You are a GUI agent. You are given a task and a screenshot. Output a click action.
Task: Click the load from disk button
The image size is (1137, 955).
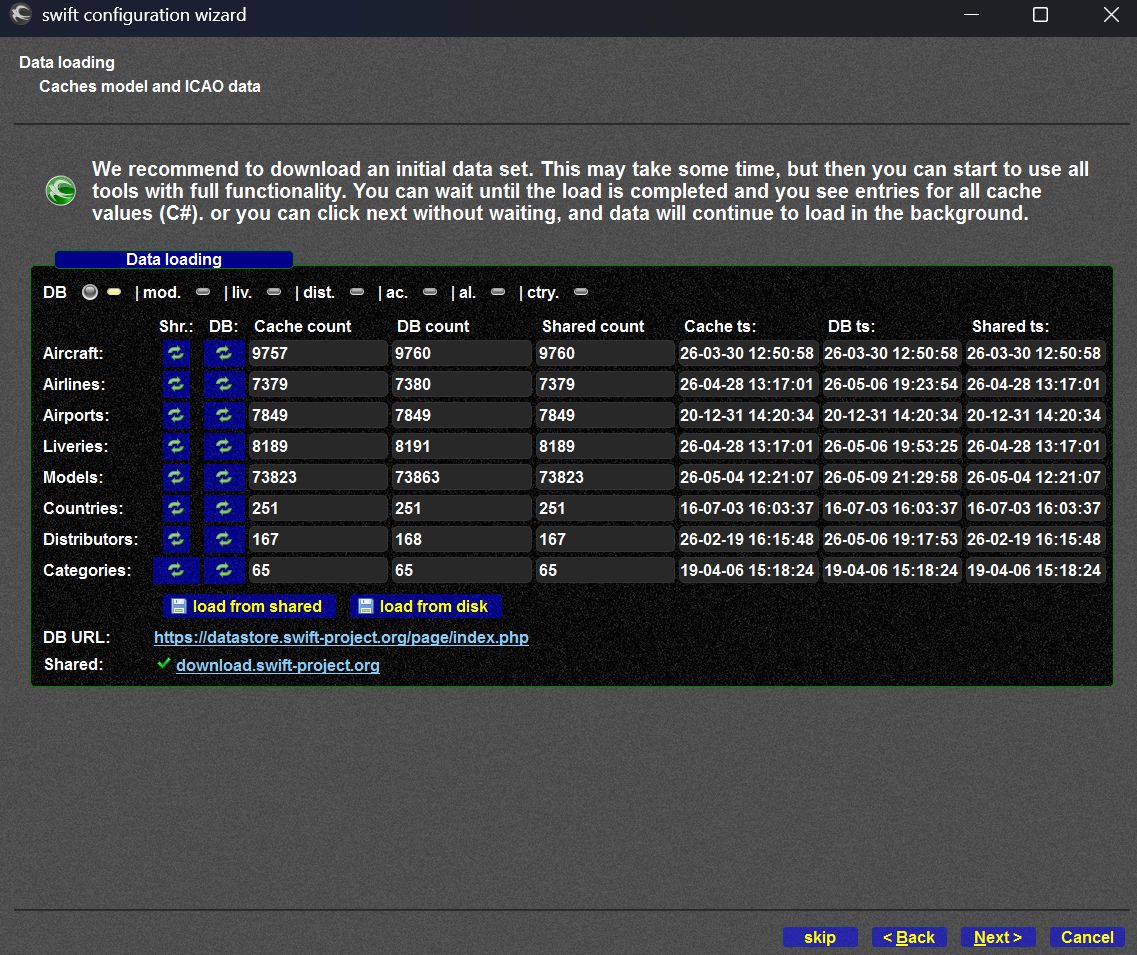click(426, 606)
